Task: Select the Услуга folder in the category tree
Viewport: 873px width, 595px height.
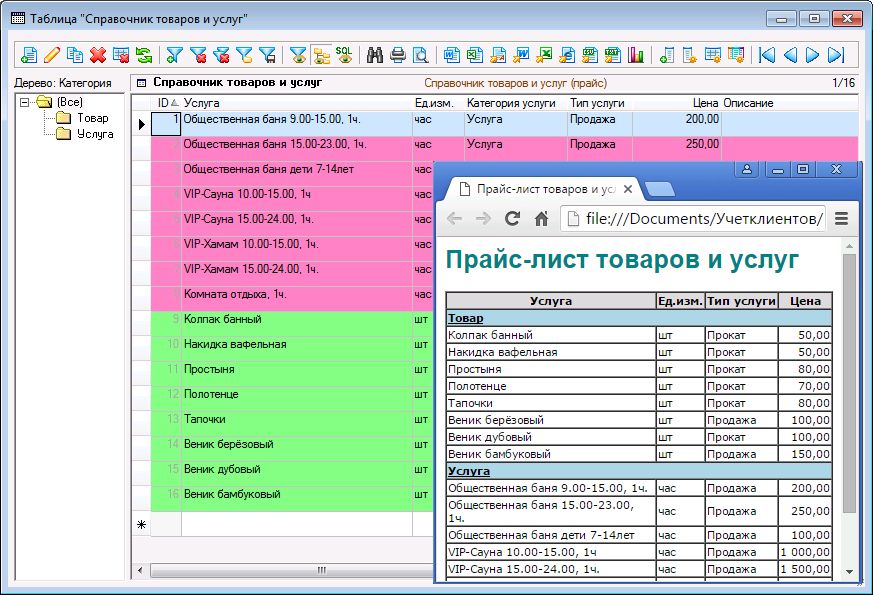Action: tap(95, 134)
